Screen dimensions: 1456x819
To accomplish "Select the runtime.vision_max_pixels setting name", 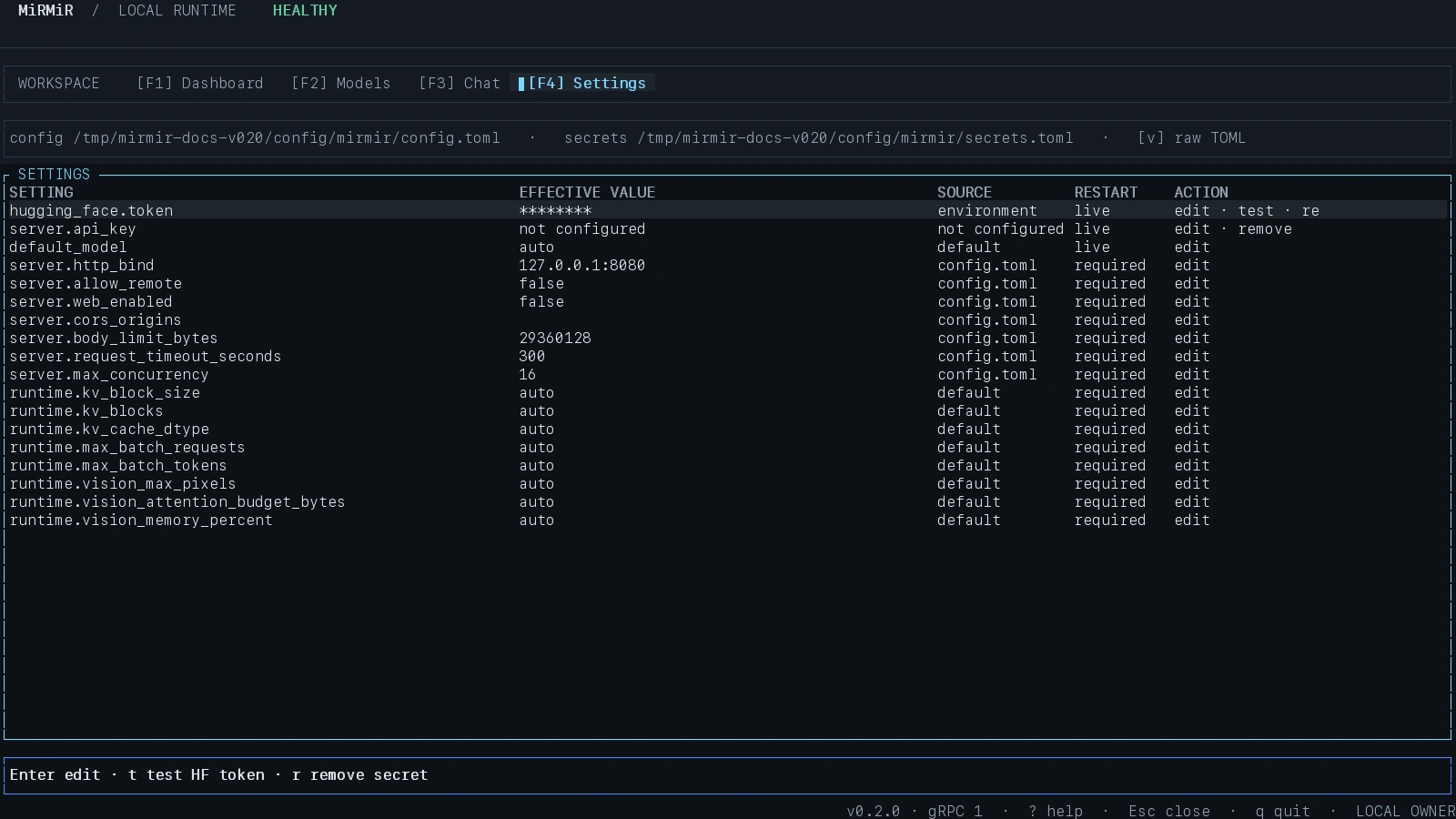I will (x=123, y=483).
